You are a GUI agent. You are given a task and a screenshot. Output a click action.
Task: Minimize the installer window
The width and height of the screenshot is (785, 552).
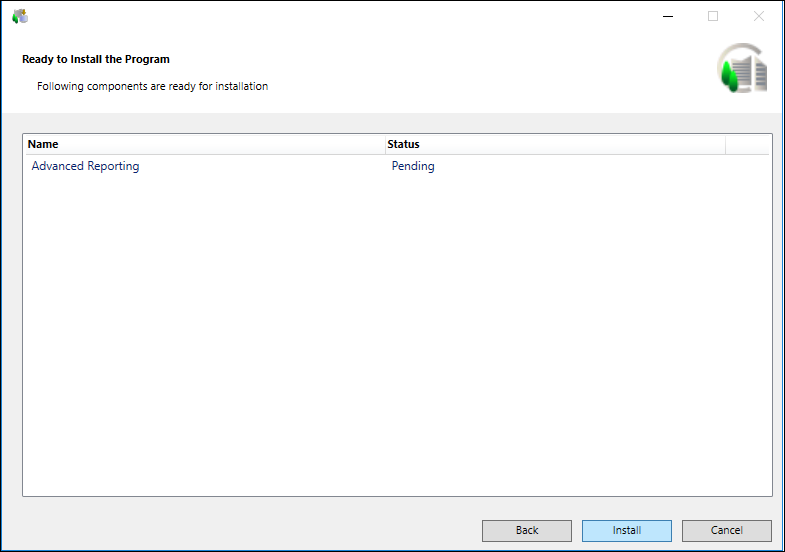(667, 16)
